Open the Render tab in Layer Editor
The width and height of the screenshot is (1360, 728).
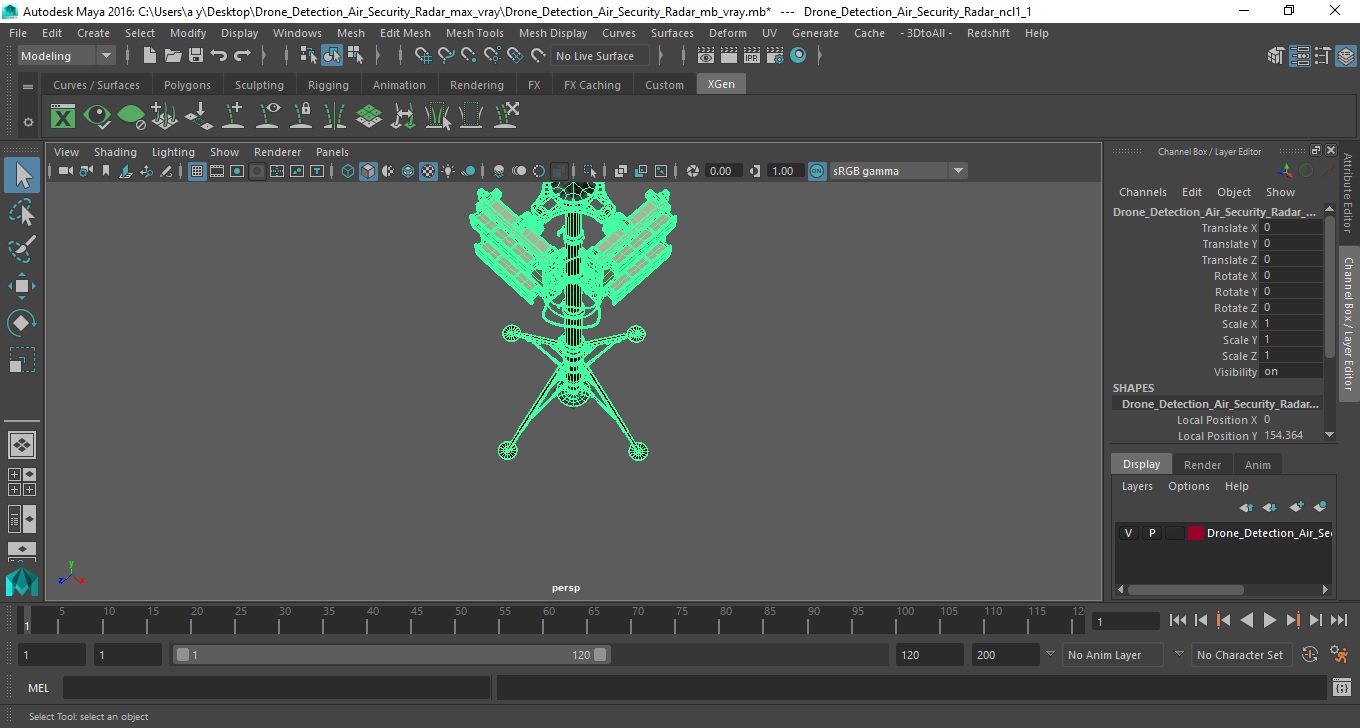tap(1202, 465)
